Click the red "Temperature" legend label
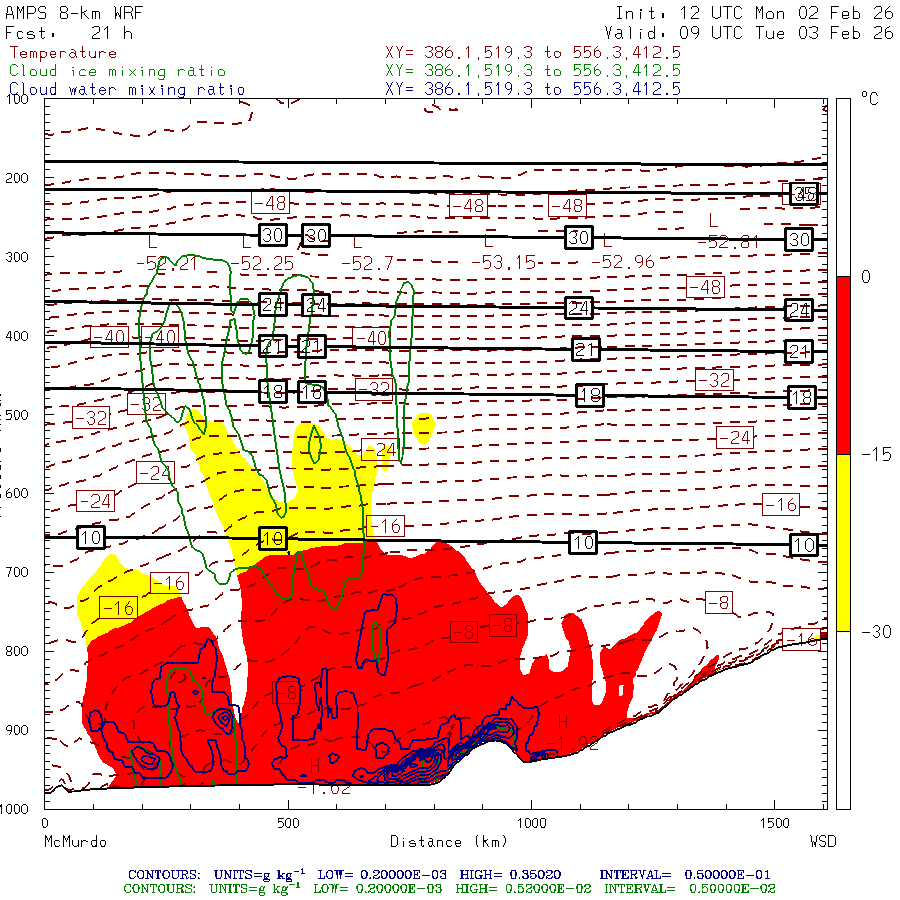This screenshot has height=900, width=900. pos(63,53)
